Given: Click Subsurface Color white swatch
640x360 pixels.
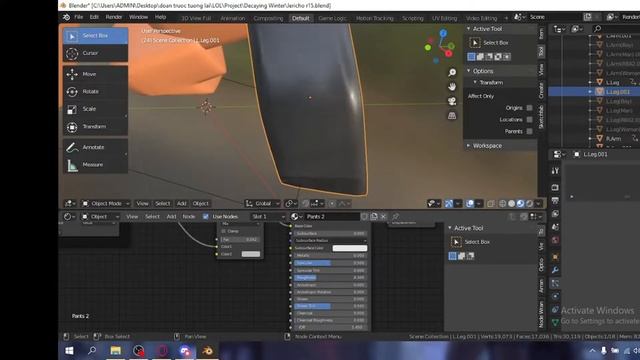Looking at the screenshot, I should pos(350,248).
